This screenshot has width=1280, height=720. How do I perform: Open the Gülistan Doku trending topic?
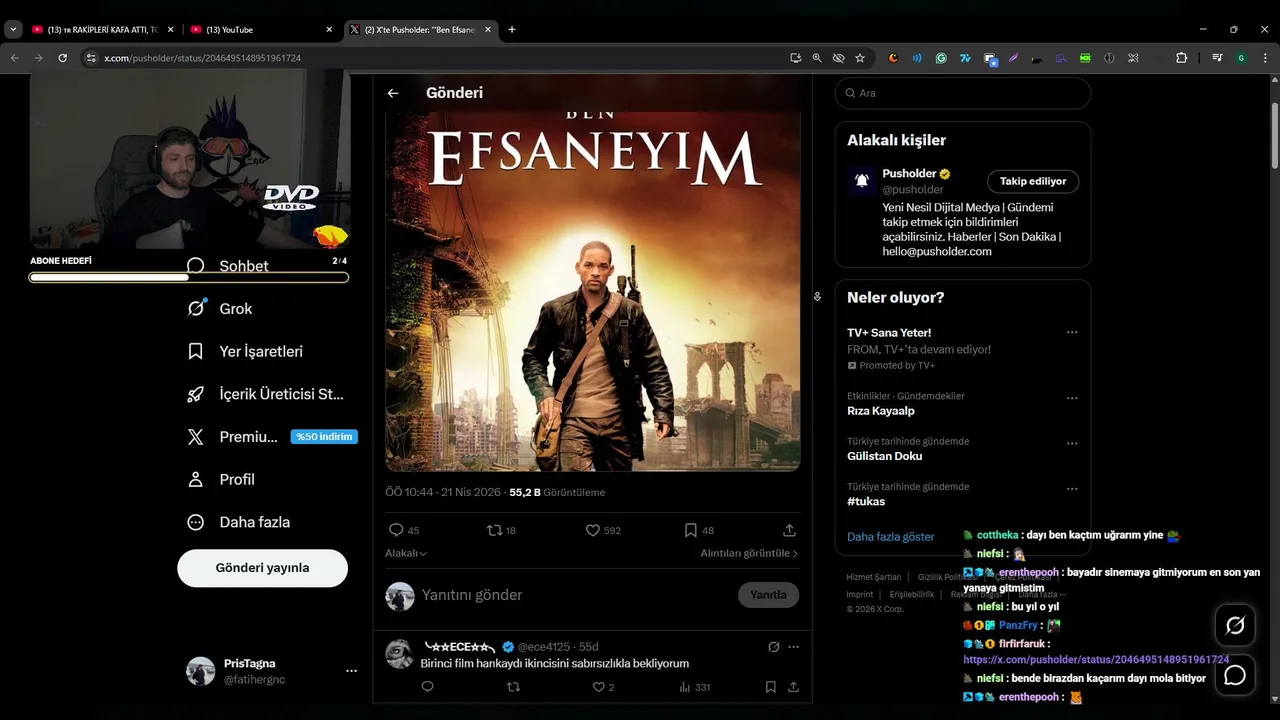(885, 456)
